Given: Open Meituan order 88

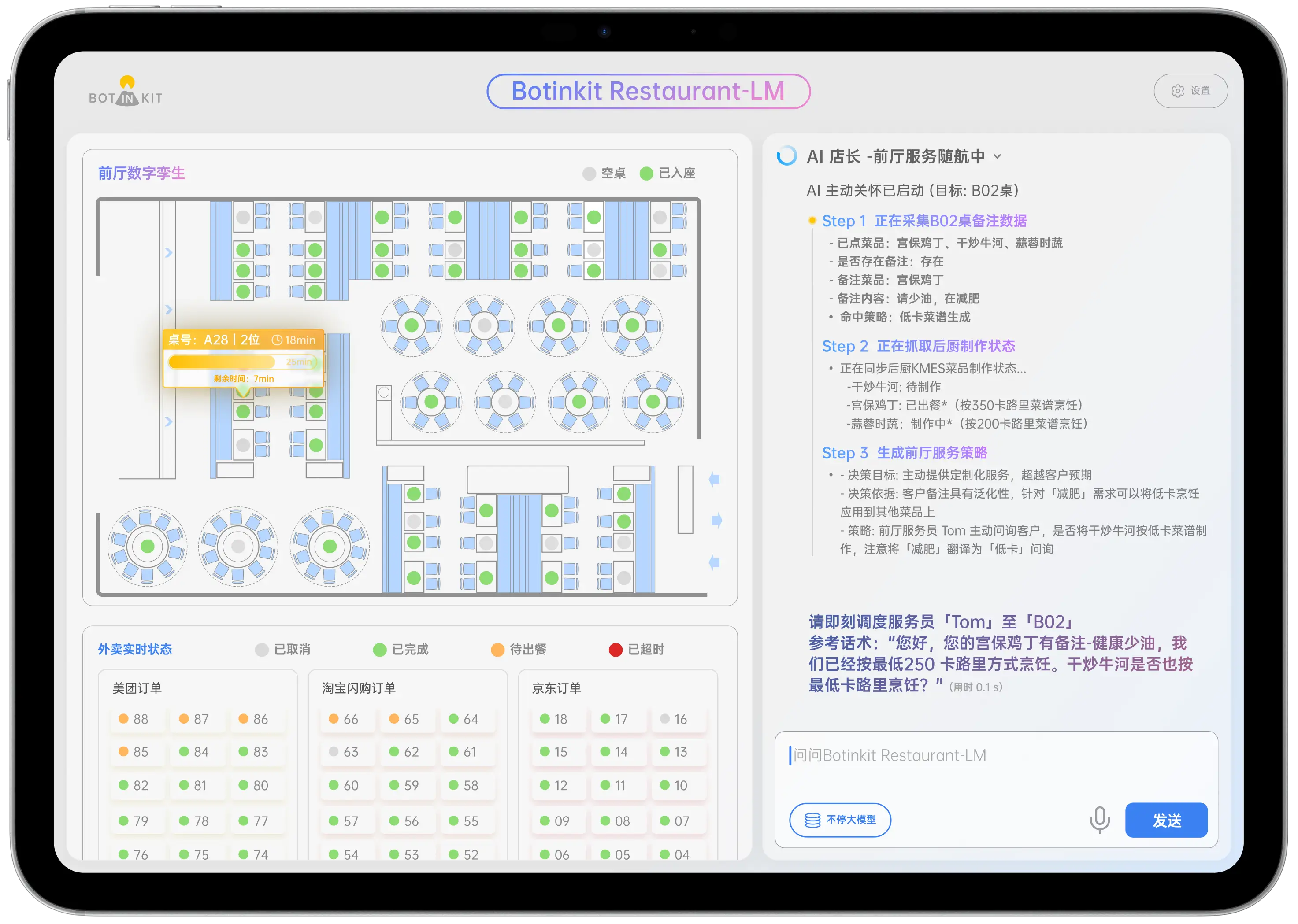Looking at the screenshot, I should click(x=138, y=719).
